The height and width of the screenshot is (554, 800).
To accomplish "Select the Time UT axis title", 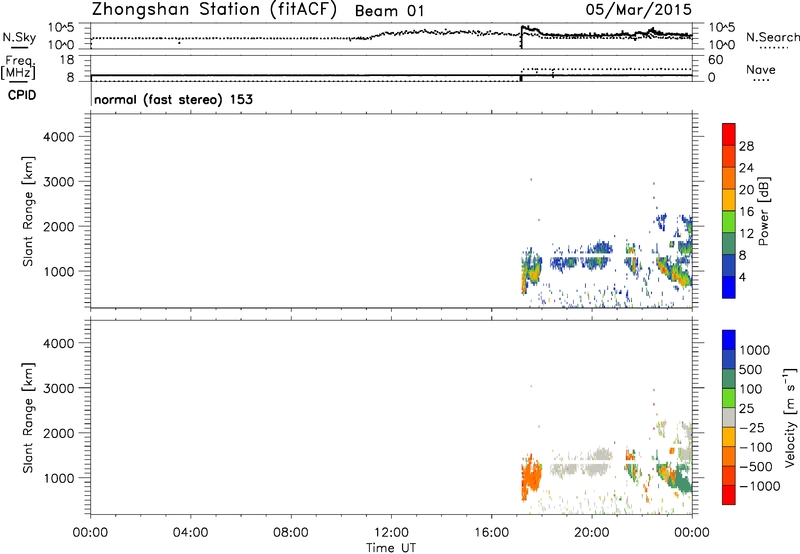I will click(391, 548).
